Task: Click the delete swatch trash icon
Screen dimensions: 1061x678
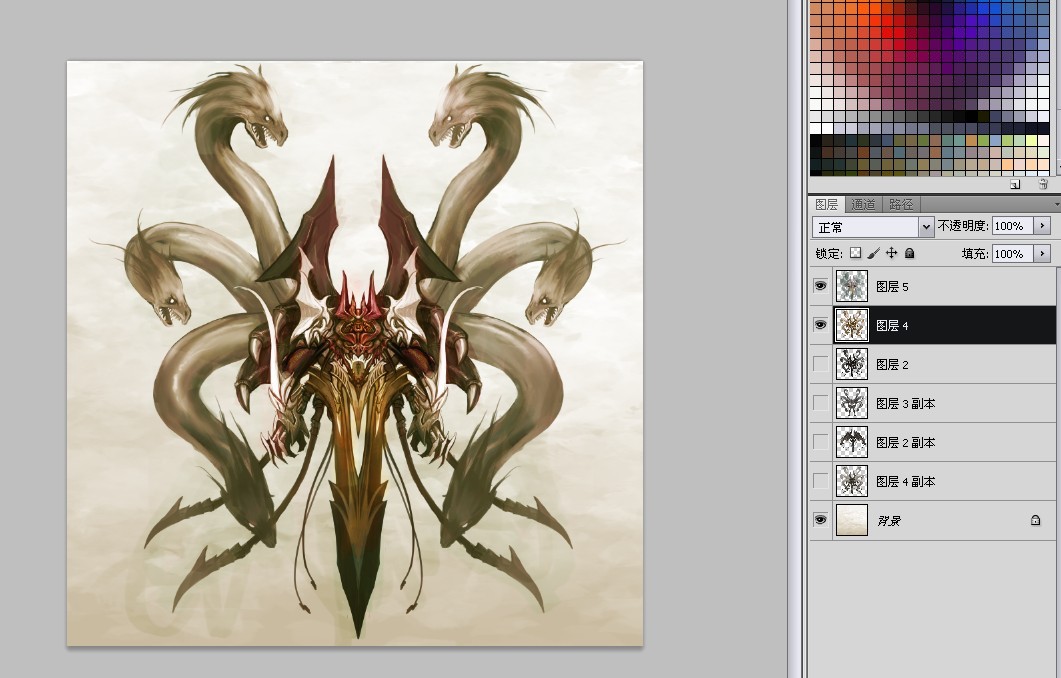Action: (x=1043, y=184)
